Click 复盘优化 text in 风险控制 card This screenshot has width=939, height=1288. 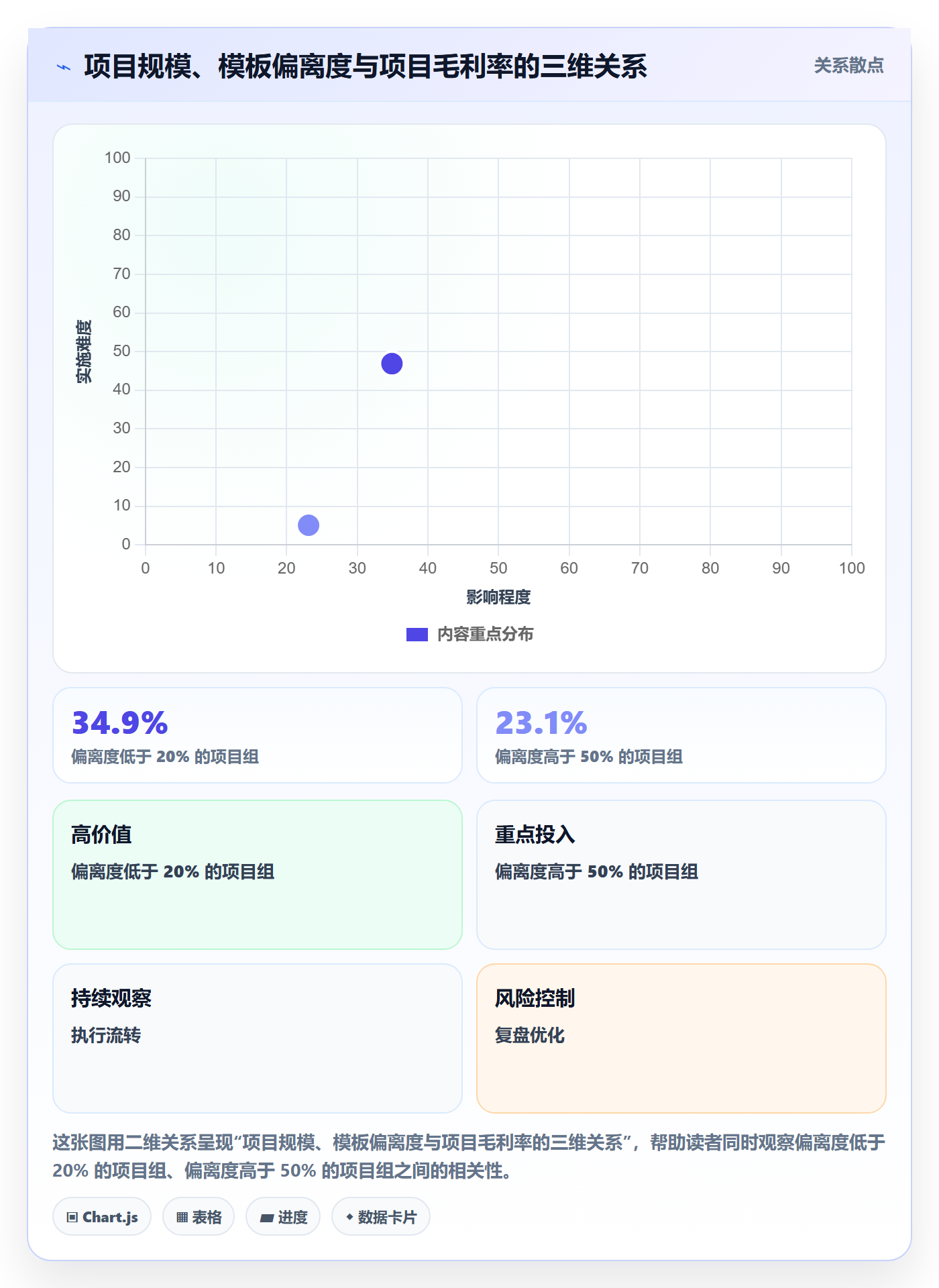pyautogui.click(x=530, y=1035)
